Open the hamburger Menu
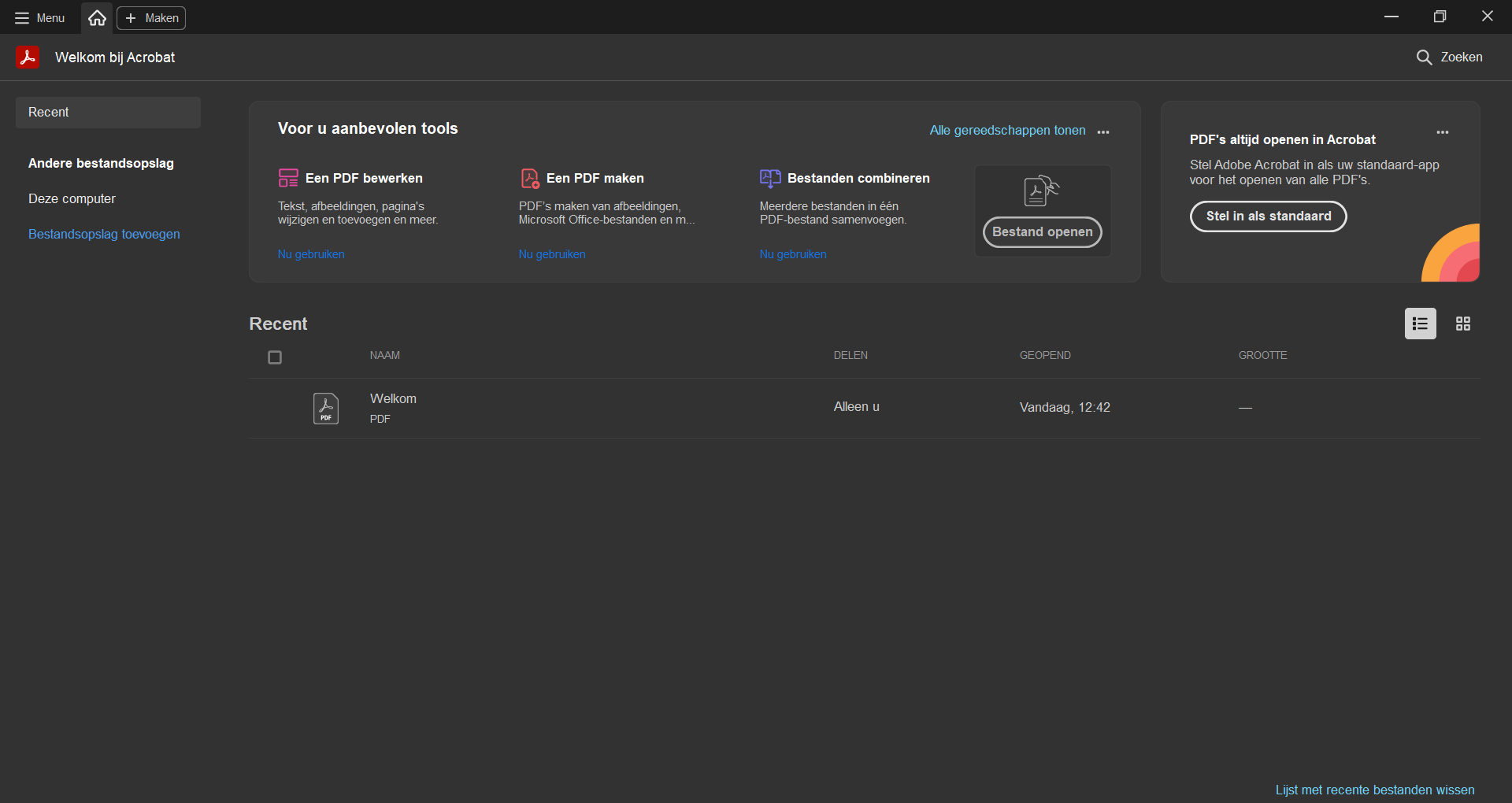The image size is (1512, 803). click(39, 18)
